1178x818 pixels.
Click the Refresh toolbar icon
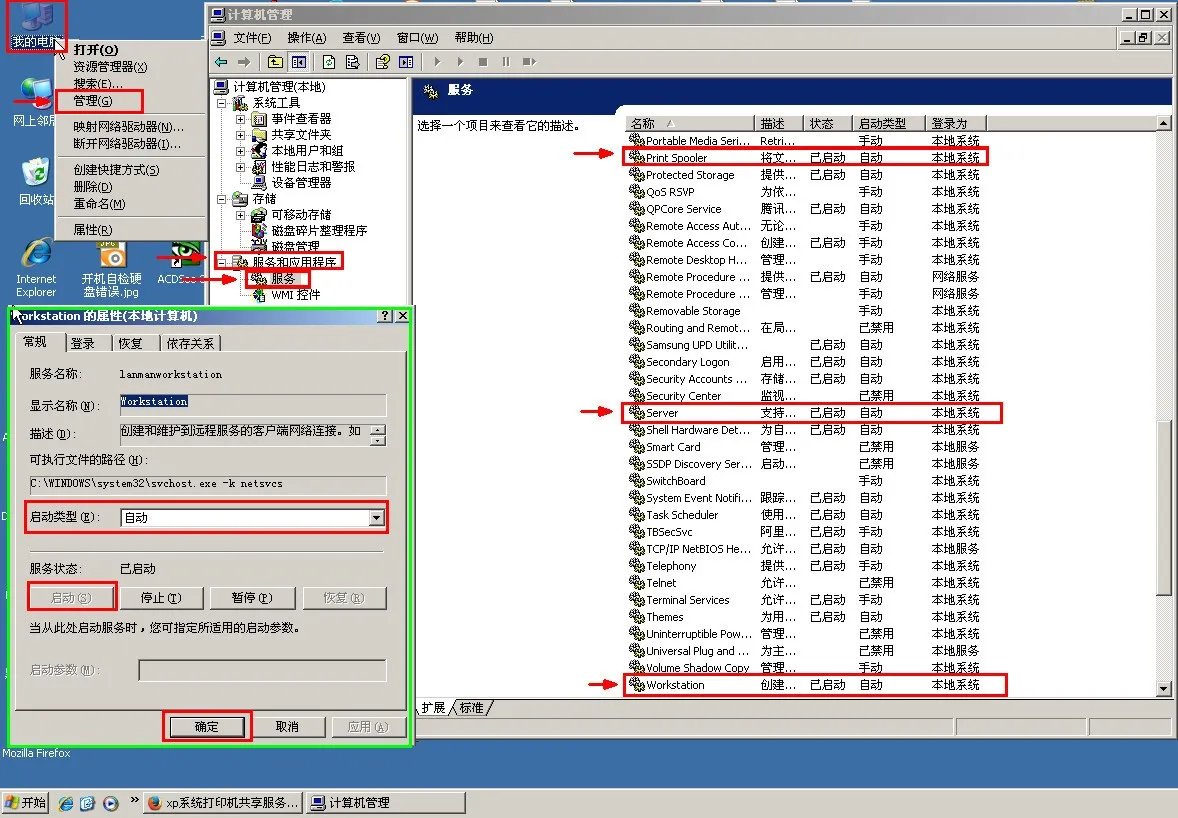(x=328, y=62)
